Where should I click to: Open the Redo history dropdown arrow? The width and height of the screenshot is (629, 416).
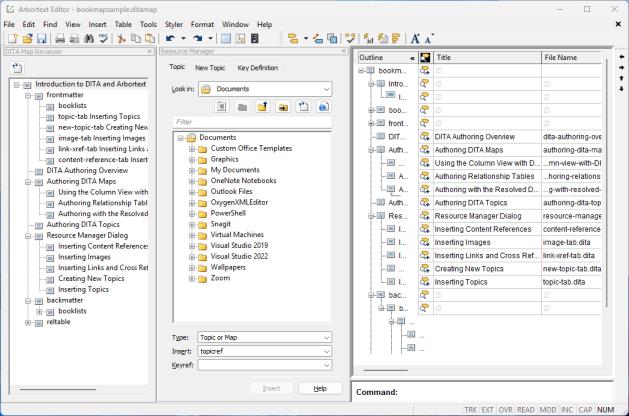click(210, 39)
